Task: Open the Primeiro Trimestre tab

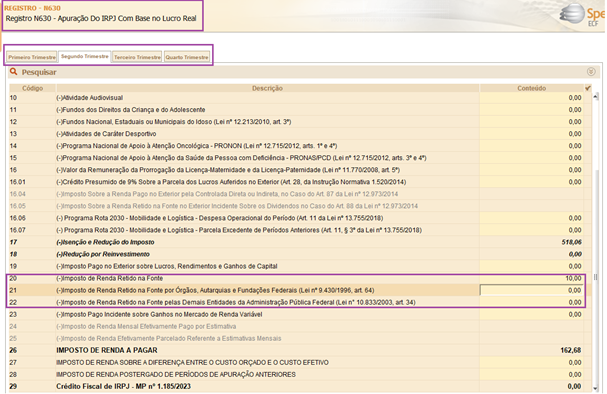Action: click(x=32, y=57)
